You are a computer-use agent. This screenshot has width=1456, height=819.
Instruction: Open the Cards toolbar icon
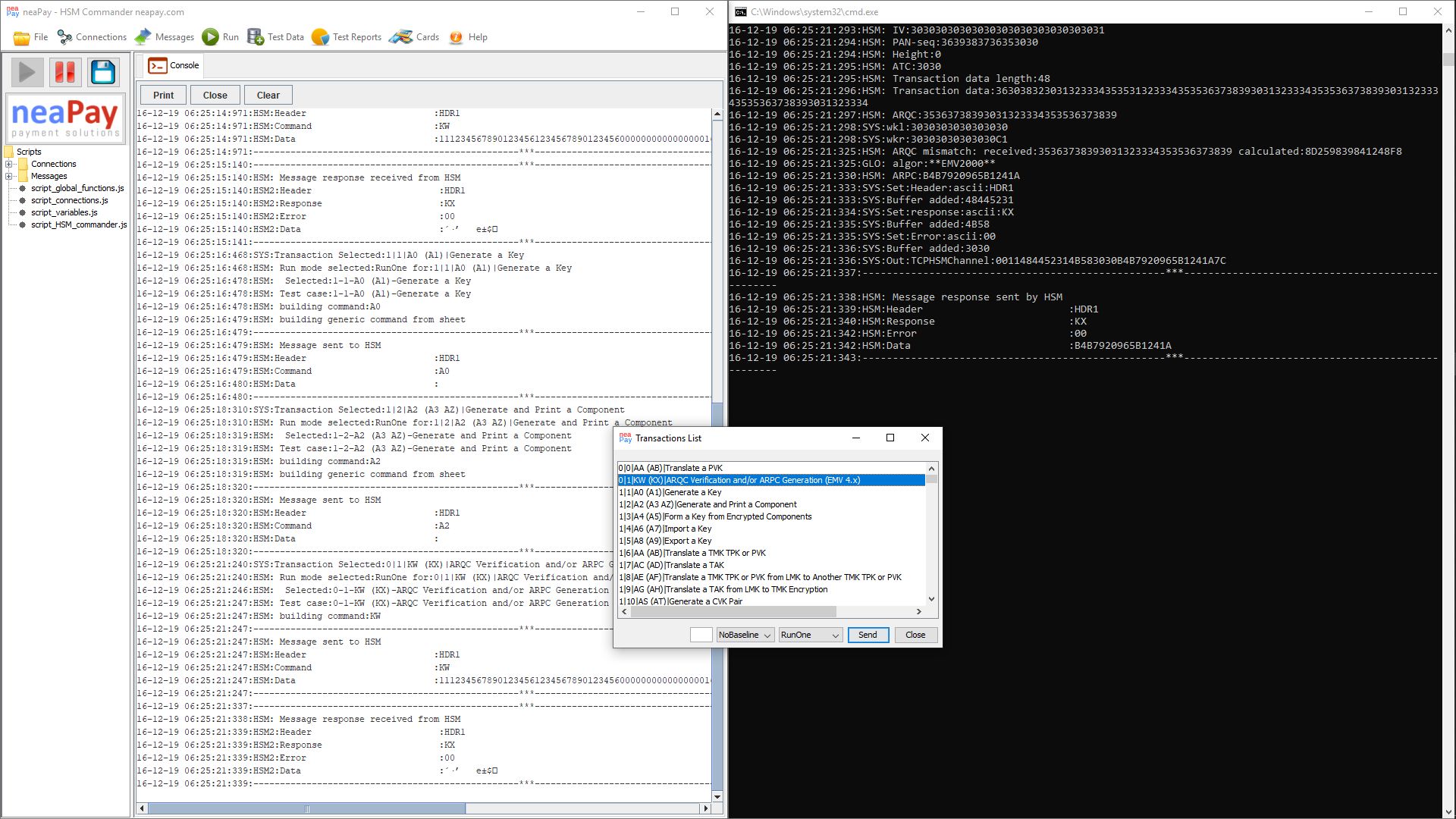pyautogui.click(x=401, y=37)
